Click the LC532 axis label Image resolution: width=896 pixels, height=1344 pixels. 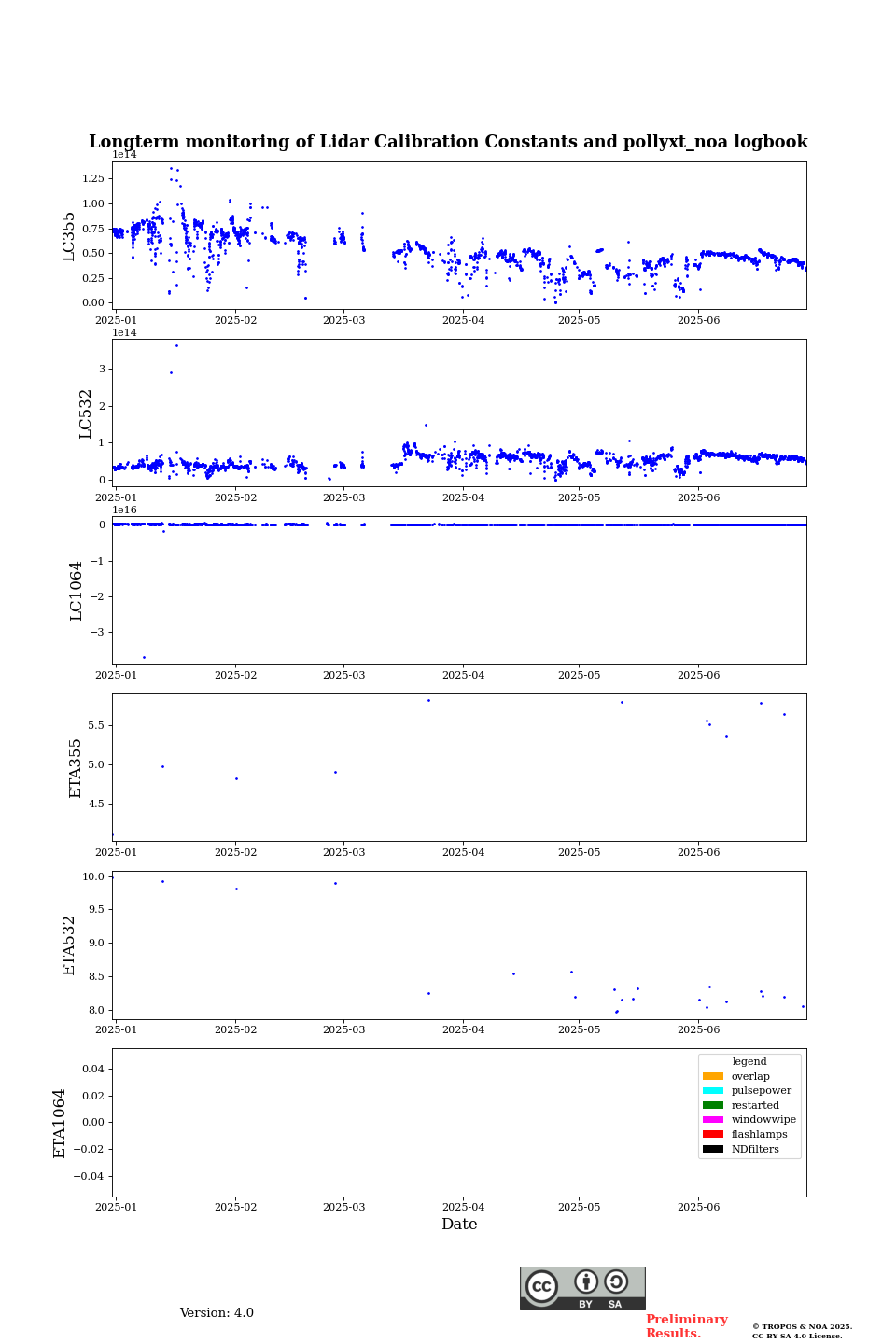coord(85,413)
